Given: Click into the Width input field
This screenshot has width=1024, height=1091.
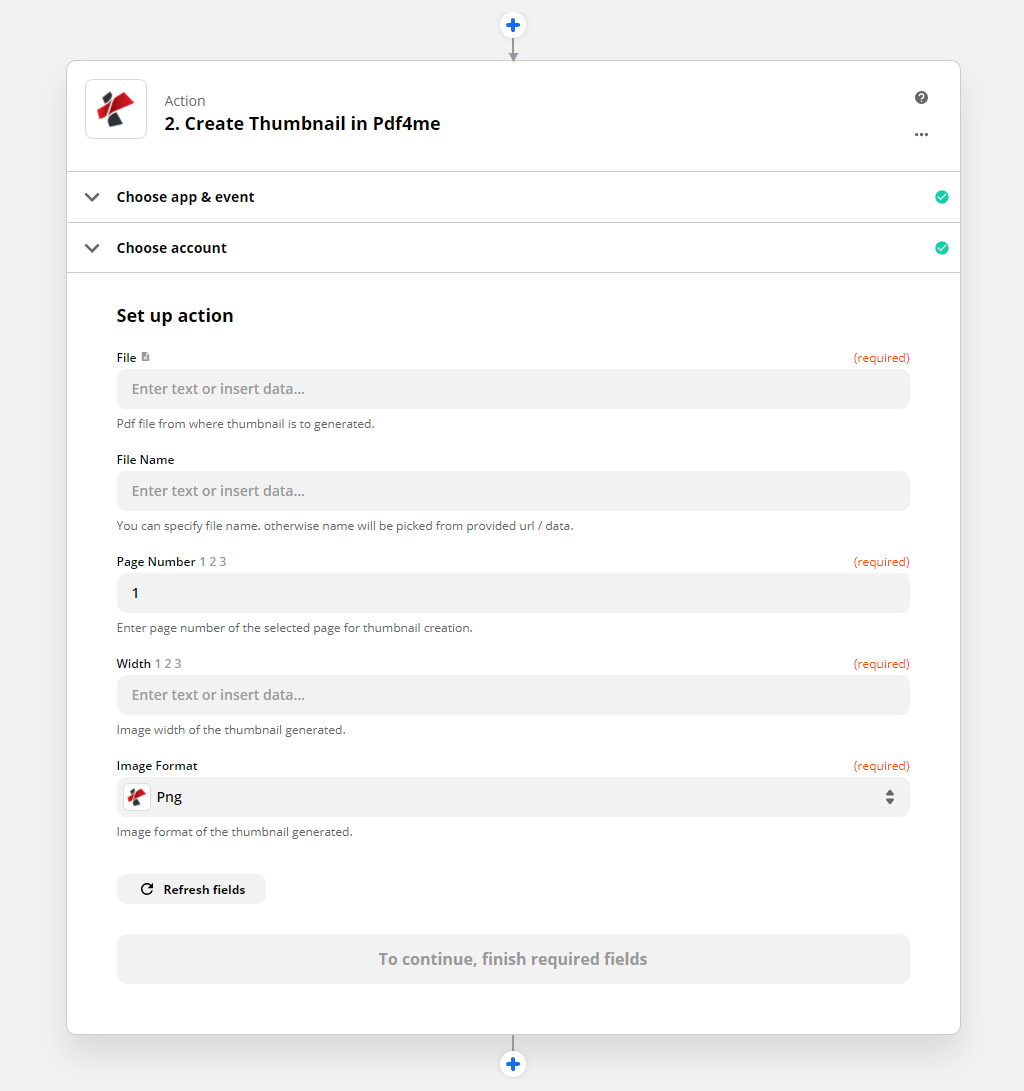Looking at the screenshot, I should (x=513, y=695).
